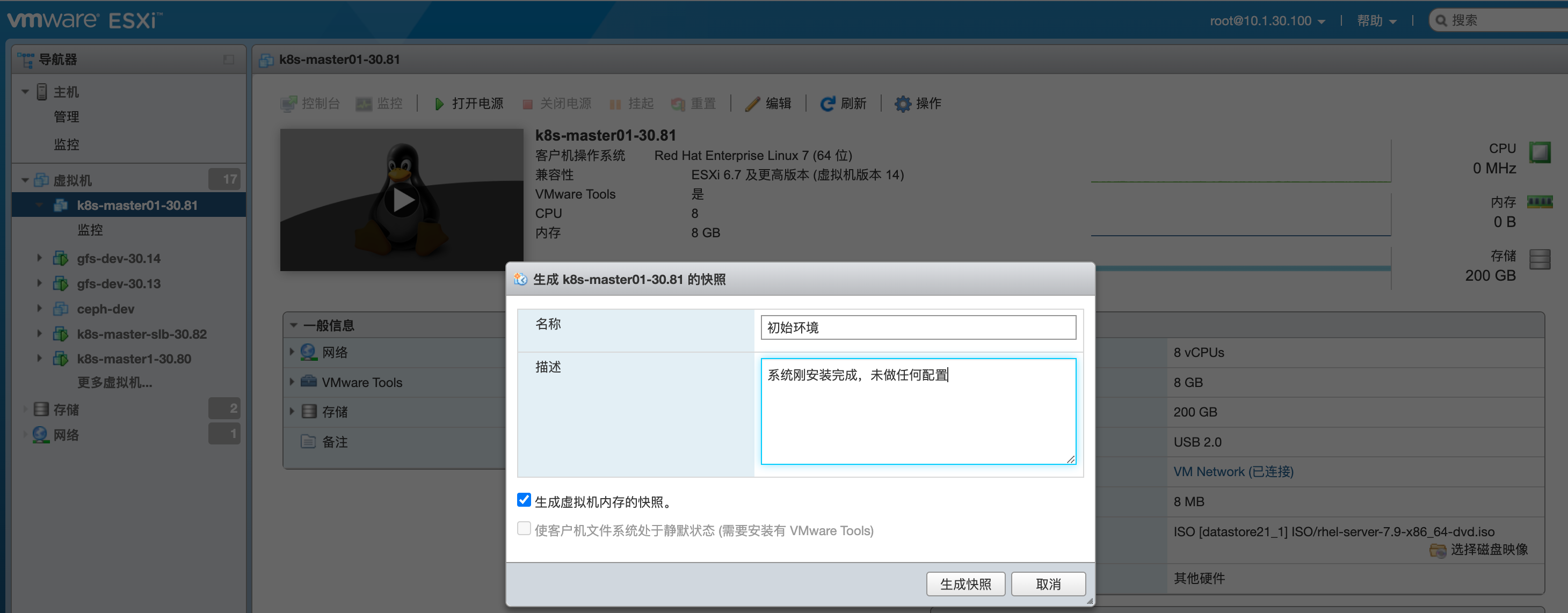
Task: Click the k8s-master1-30.80 VM icon
Action: pos(60,359)
